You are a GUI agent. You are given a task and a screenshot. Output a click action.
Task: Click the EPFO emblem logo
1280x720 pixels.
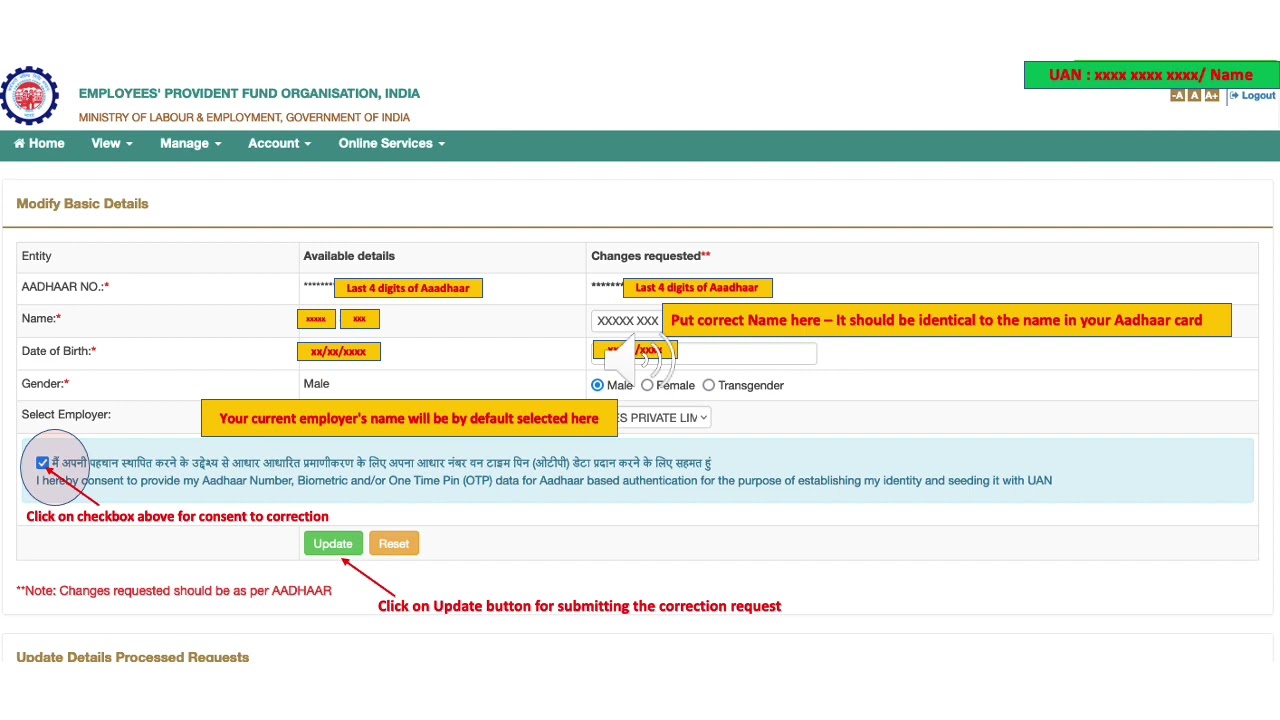[x=29, y=96]
